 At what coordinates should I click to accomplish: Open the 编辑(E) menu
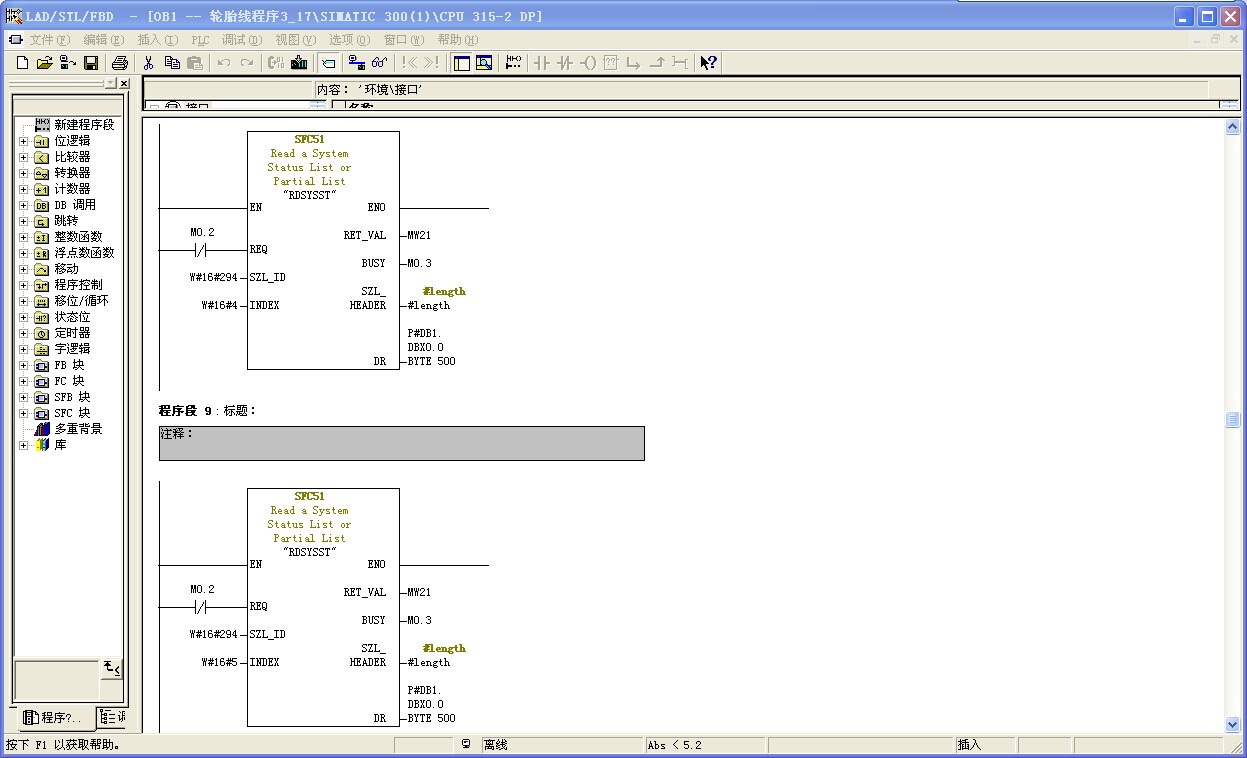click(103, 40)
